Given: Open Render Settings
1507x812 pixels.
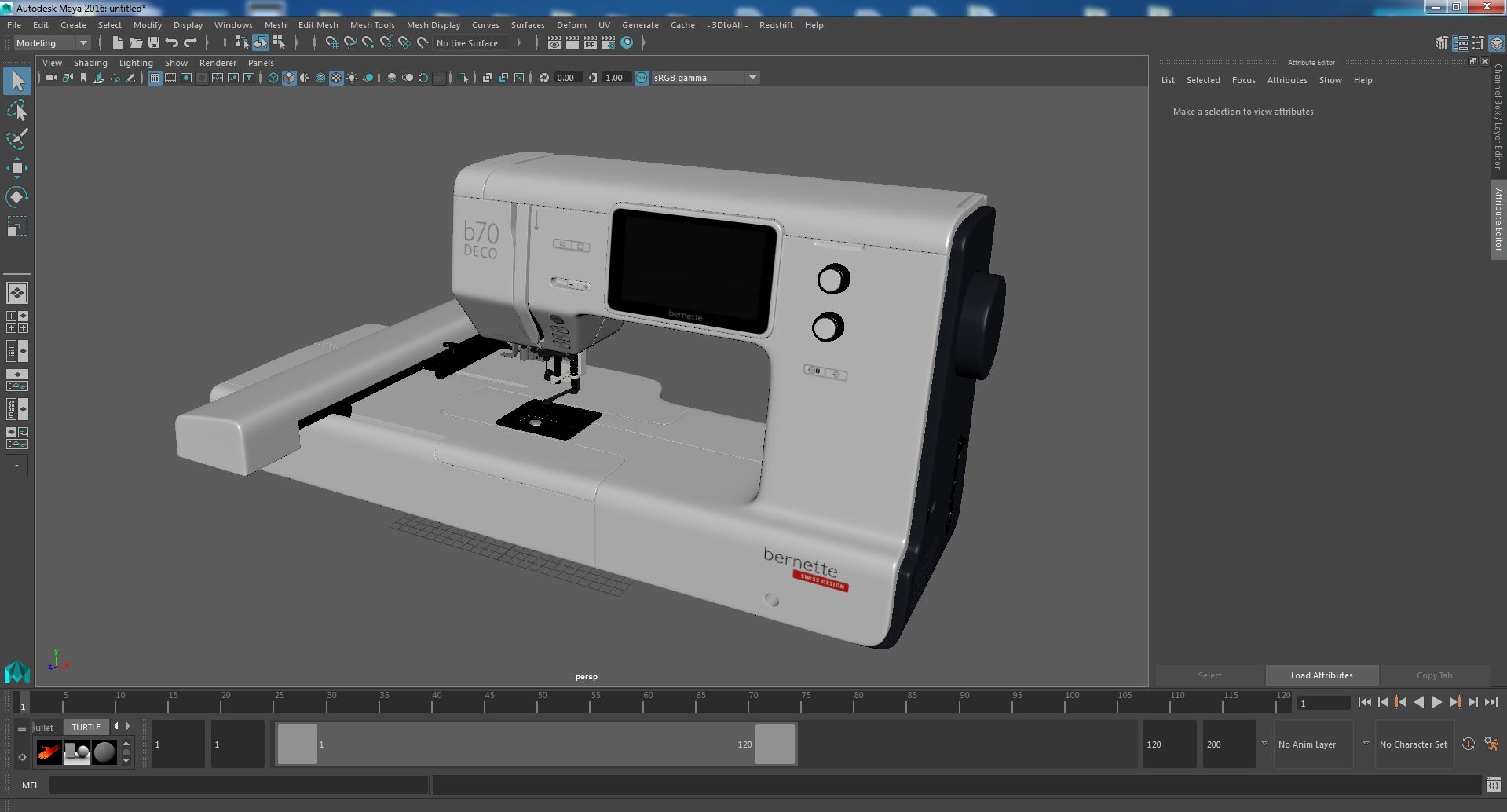Looking at the screenshot, I should tap(609, 42).
